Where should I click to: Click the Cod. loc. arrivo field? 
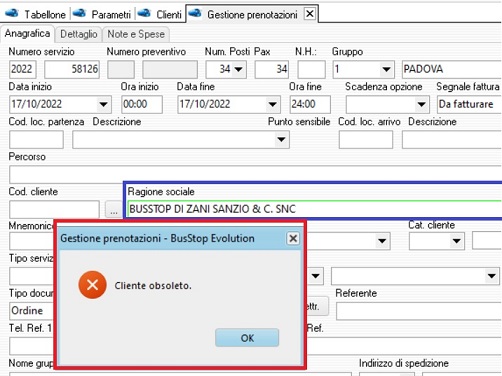point(366,139)
